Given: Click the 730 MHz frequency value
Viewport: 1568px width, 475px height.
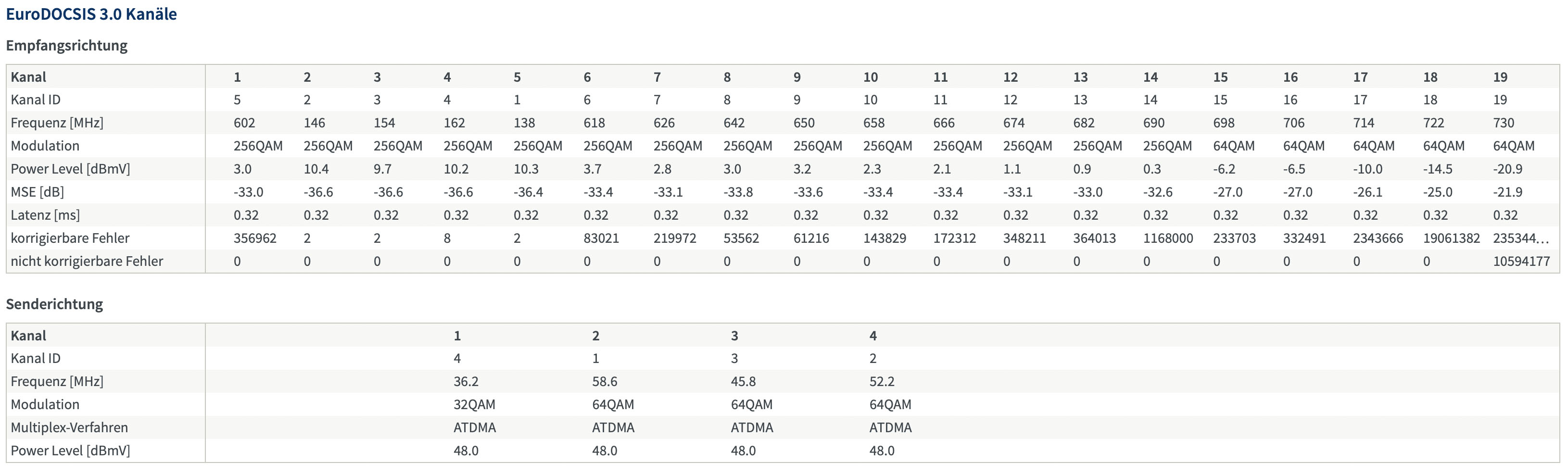Looking at the screenshot, I should tap(1504, 123).
